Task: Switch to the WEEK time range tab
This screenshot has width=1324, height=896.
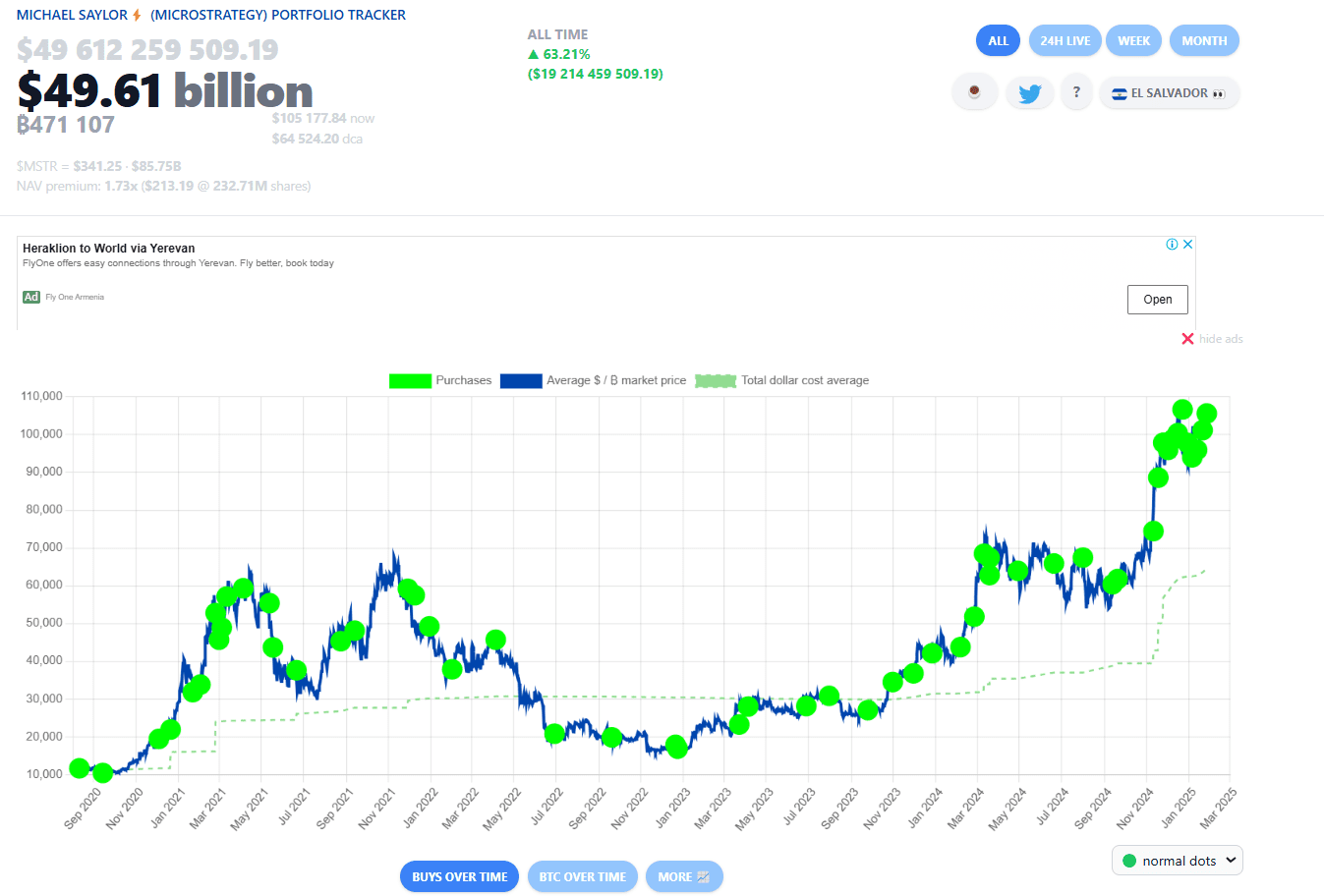Action: 1133,40
